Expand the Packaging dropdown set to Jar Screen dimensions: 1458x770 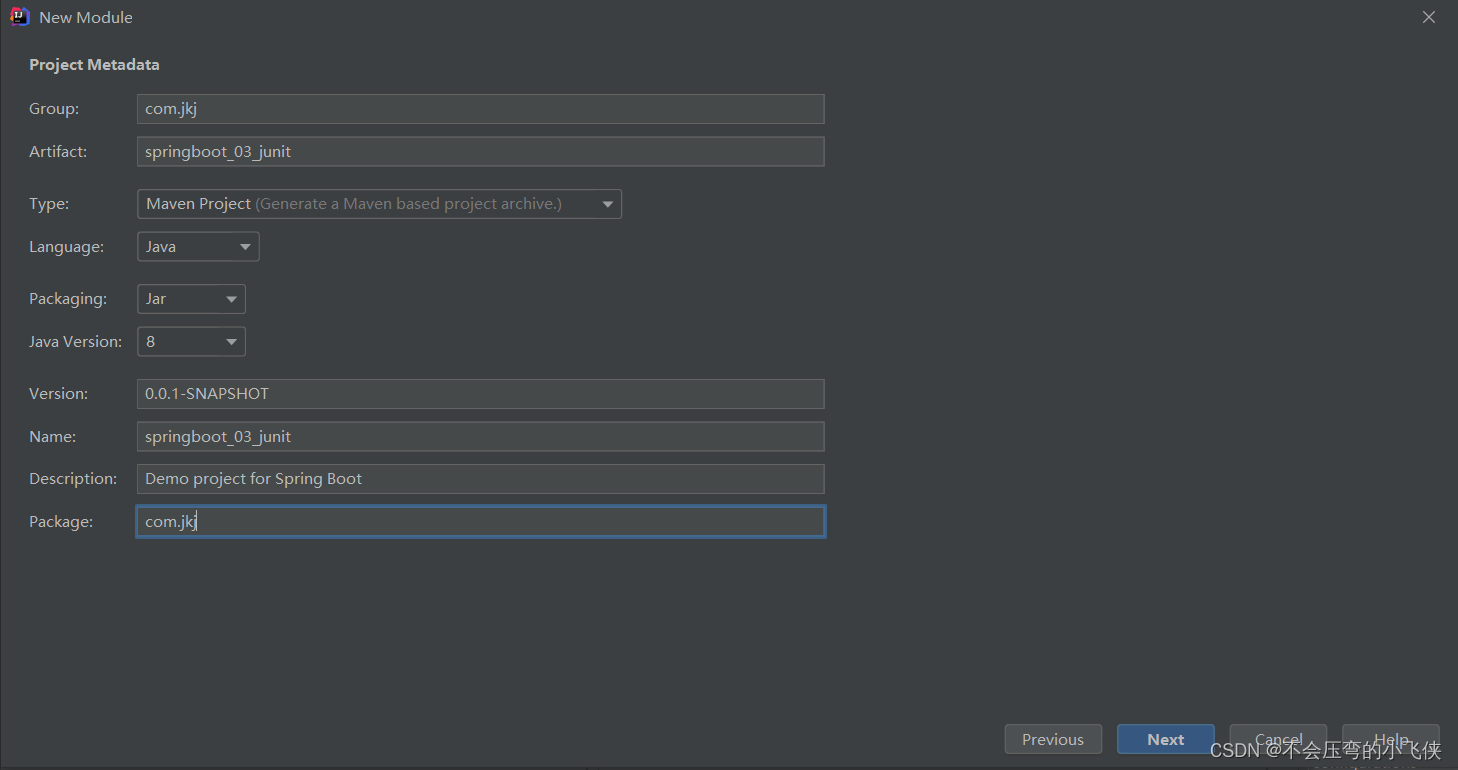pyautogui.click(x=191, y=299)
